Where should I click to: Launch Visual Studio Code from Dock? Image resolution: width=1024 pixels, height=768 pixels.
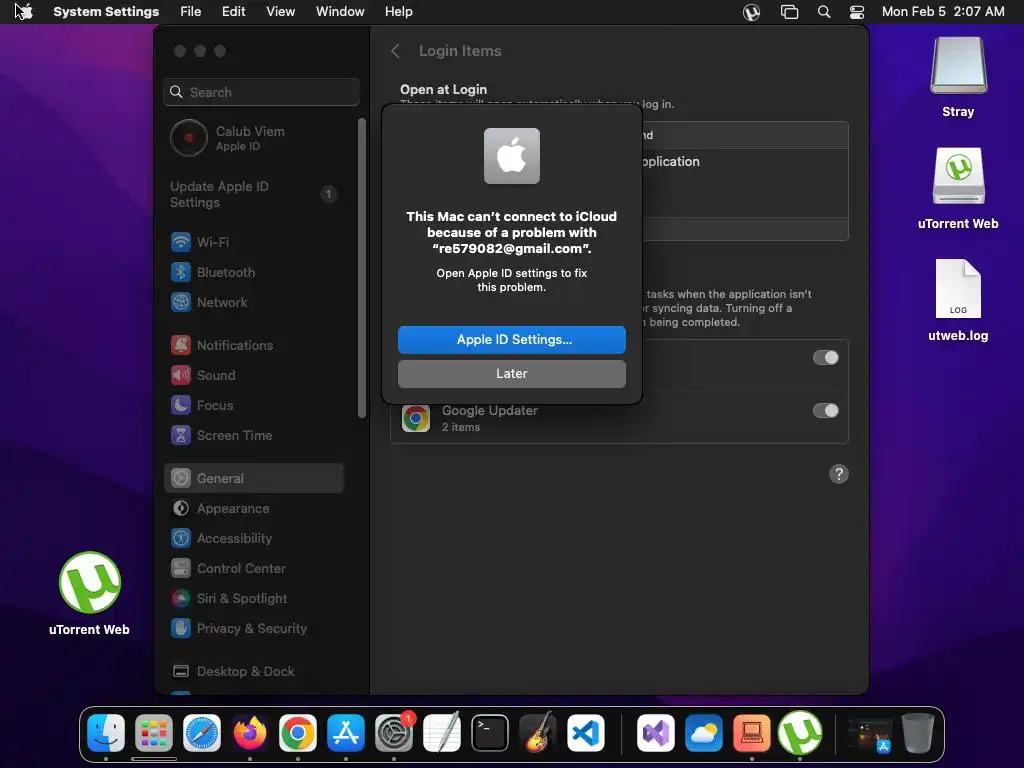(586, 733)
